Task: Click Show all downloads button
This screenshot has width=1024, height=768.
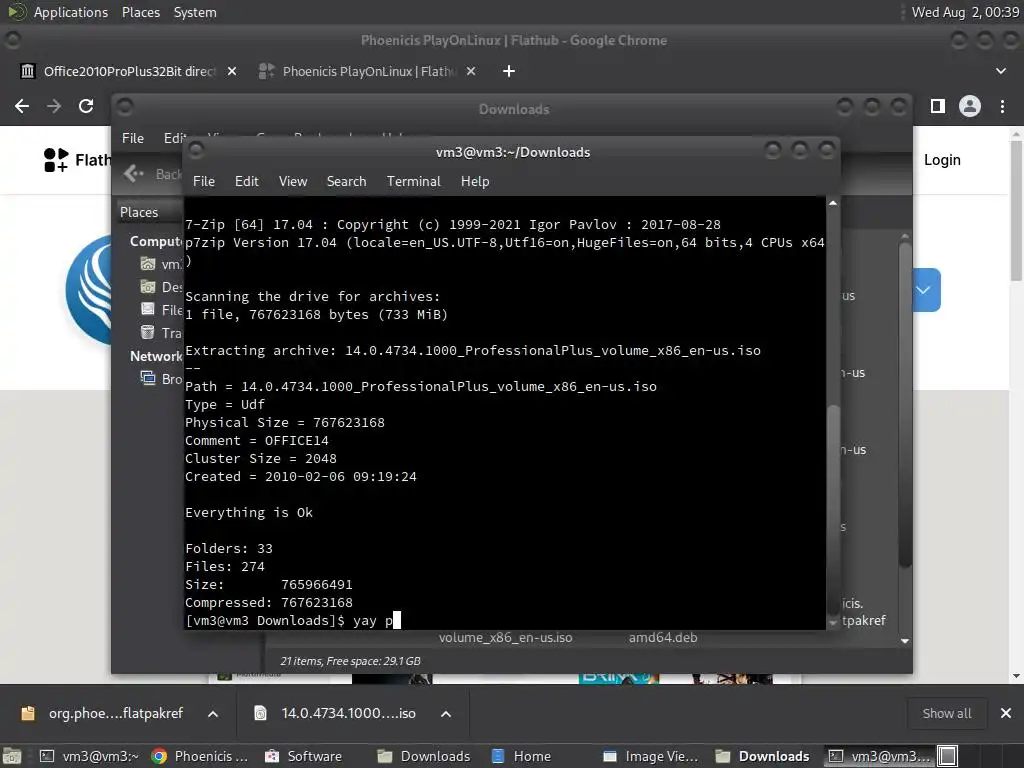Action: 946,713
